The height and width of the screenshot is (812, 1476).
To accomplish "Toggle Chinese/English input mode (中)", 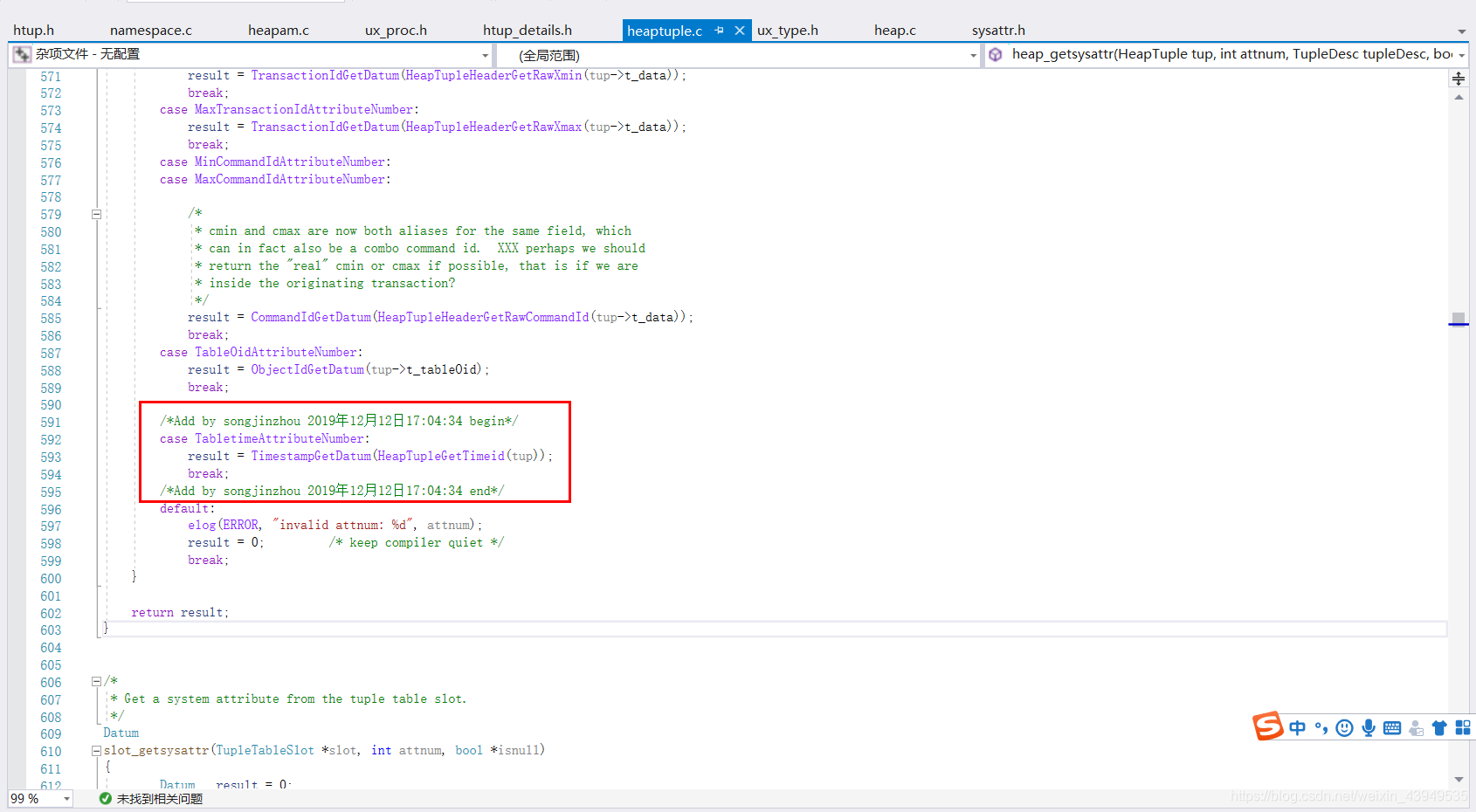I will [1298, 728].
